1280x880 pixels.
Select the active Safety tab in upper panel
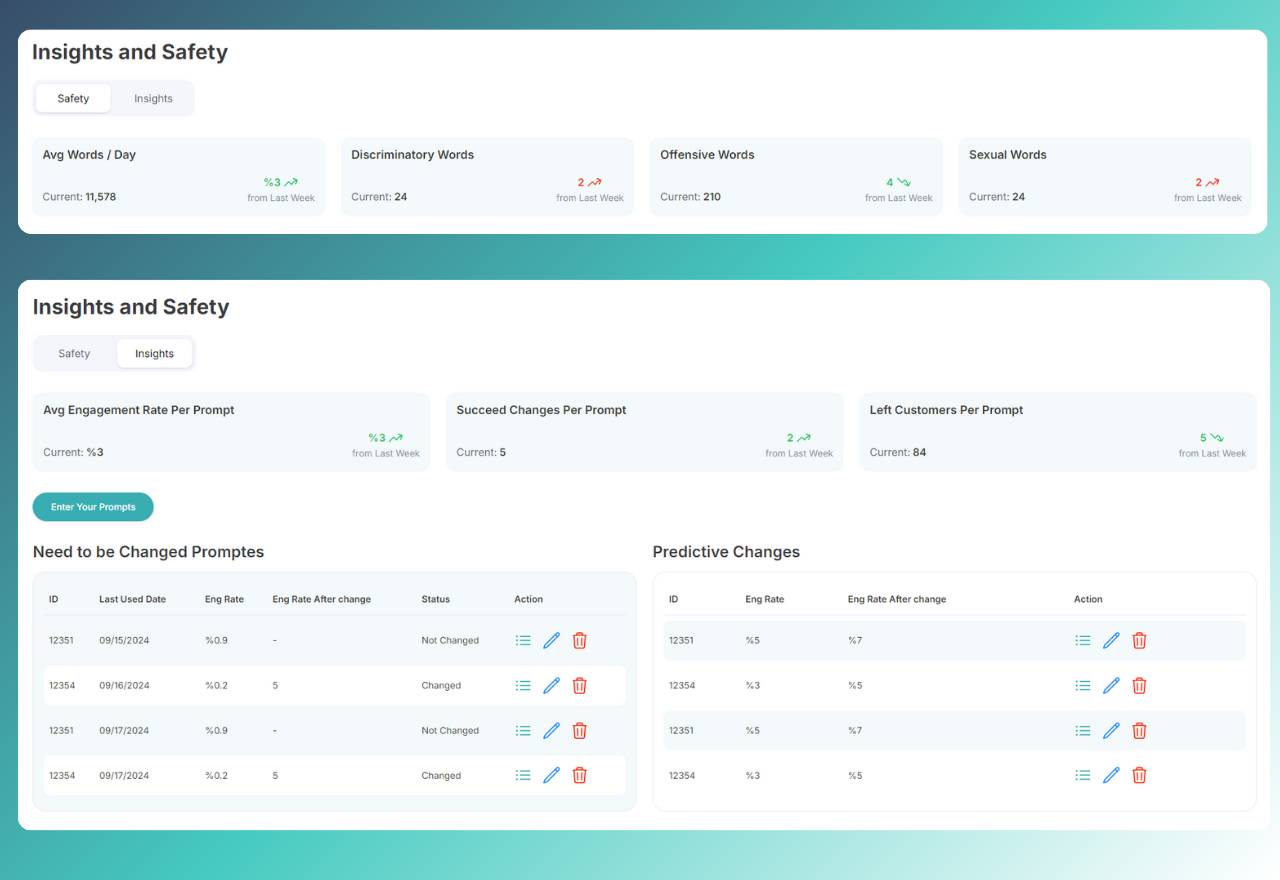click(73, 98)
